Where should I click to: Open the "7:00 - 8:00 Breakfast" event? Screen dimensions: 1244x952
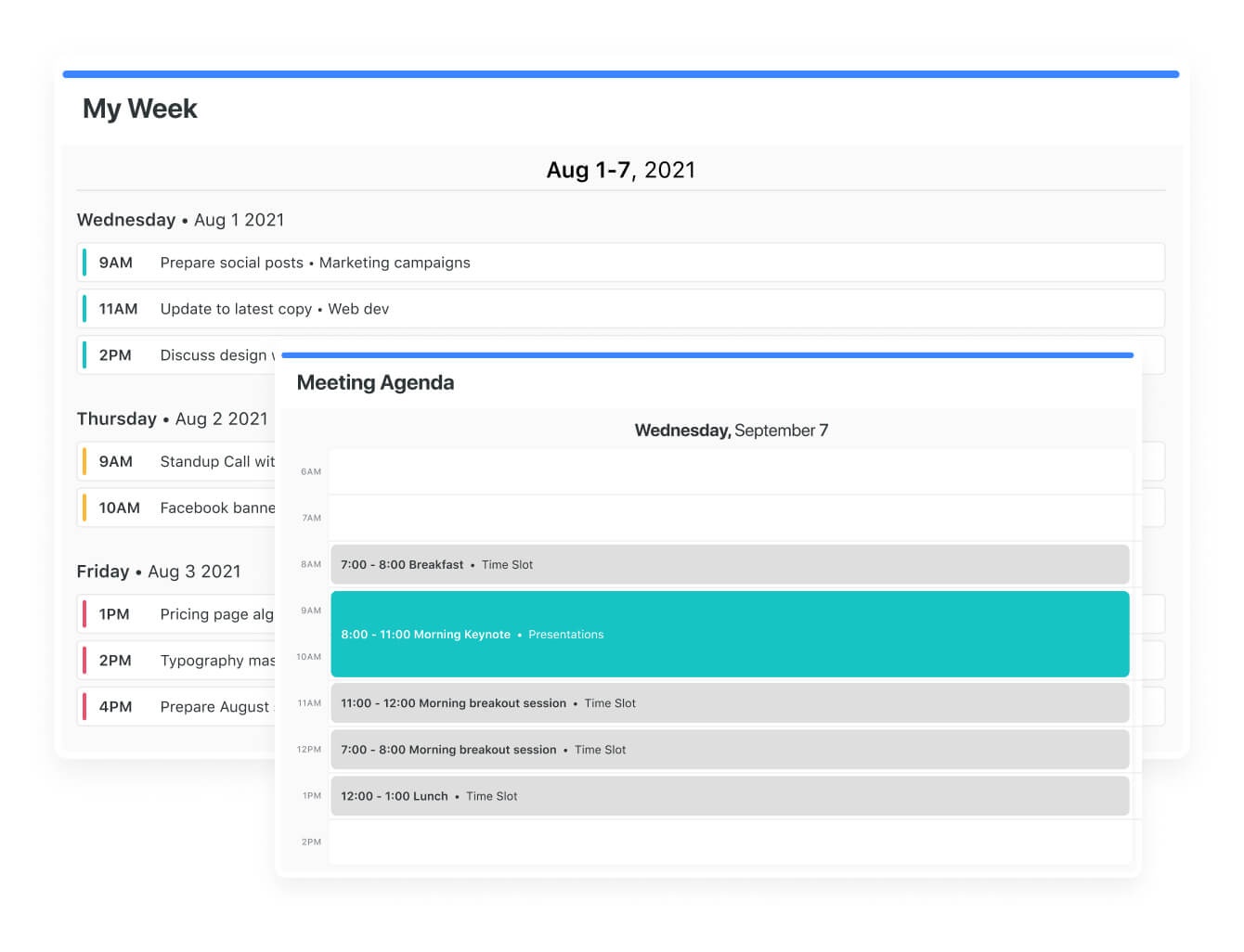(x=730, y=564)
